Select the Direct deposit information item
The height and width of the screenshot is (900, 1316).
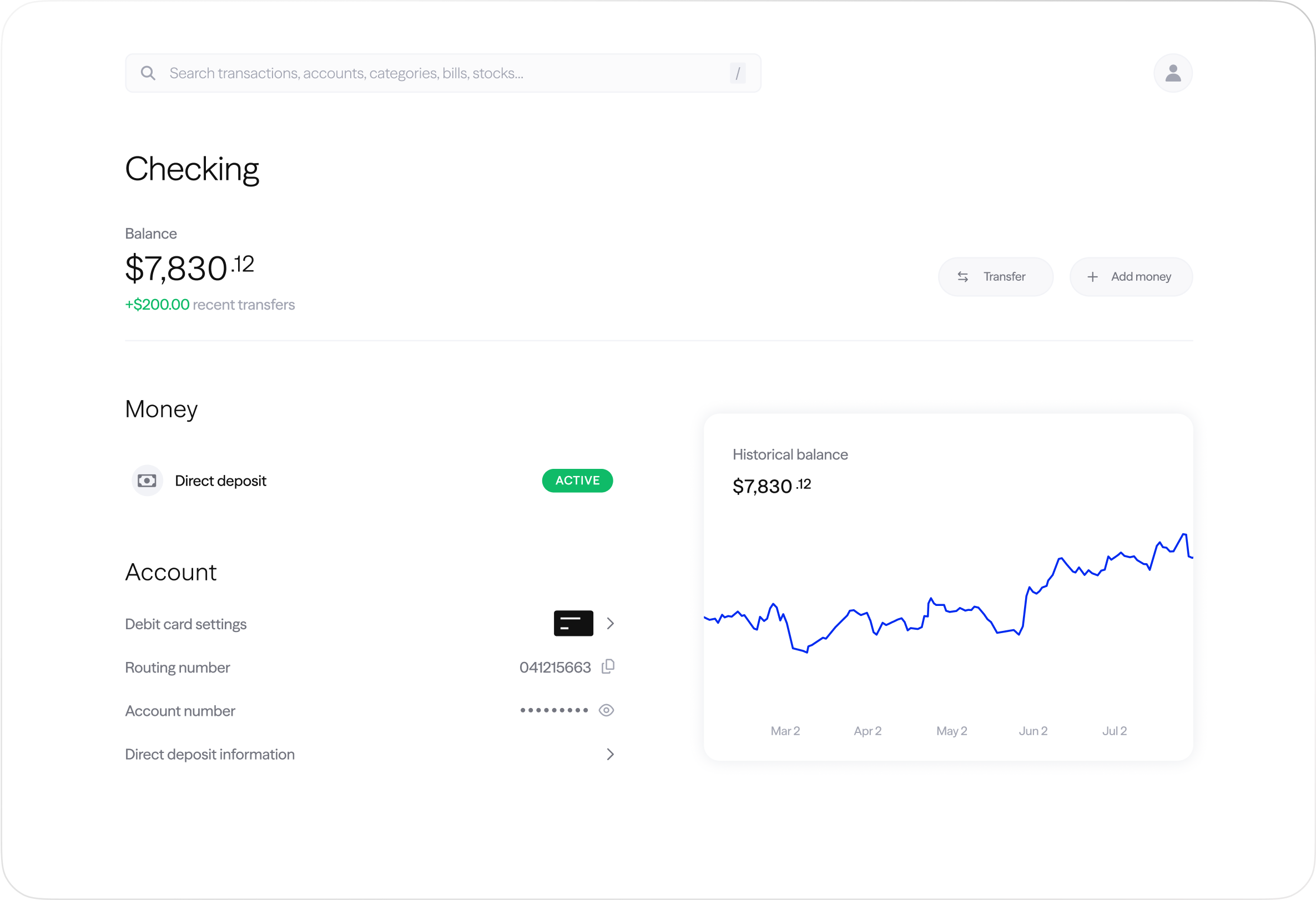pos(209,754)
